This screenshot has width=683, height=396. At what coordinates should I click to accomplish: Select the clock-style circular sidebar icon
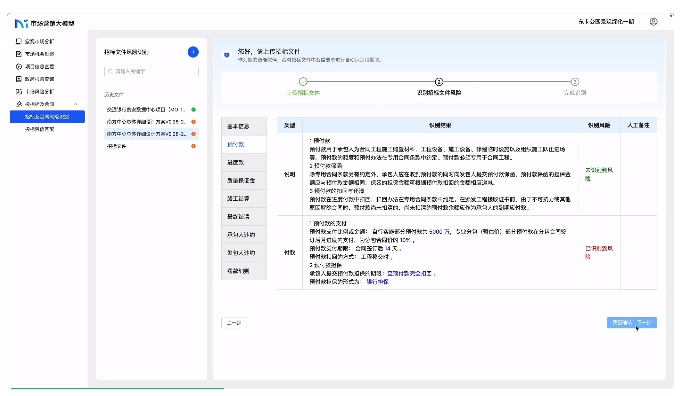coord(19,67)
